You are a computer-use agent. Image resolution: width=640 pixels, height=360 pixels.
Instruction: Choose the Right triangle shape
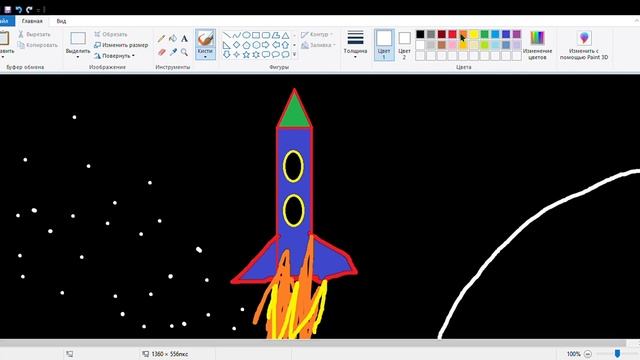pos(227,45)
